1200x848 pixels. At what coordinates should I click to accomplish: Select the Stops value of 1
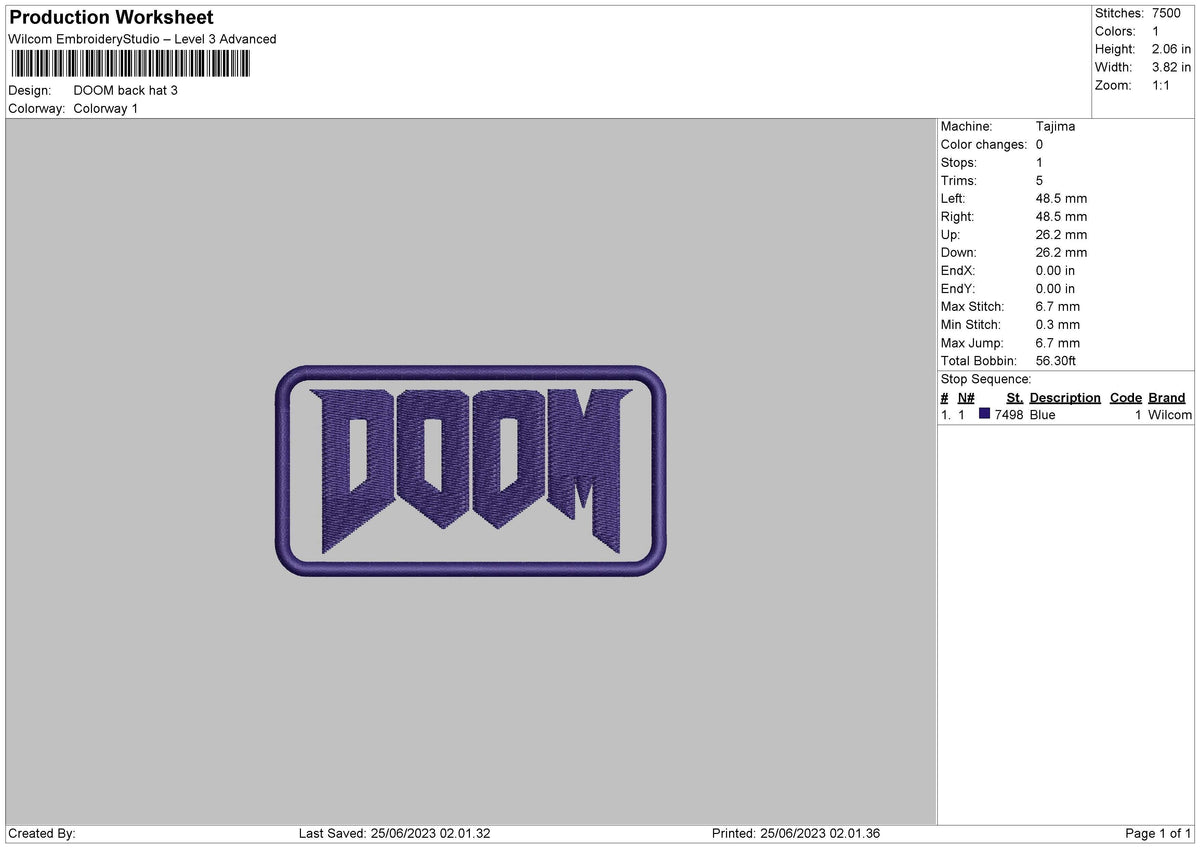pos(1038,162)
